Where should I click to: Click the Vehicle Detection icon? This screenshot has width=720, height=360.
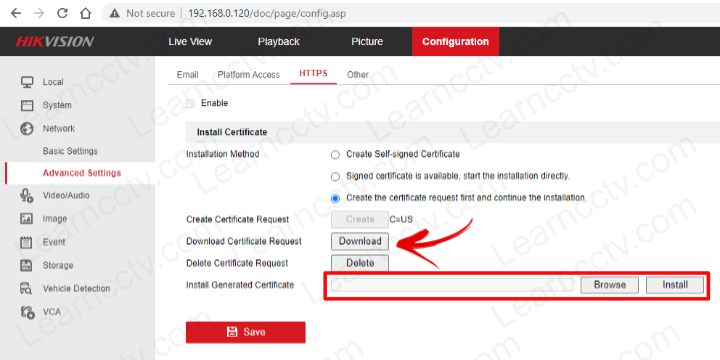27,288
